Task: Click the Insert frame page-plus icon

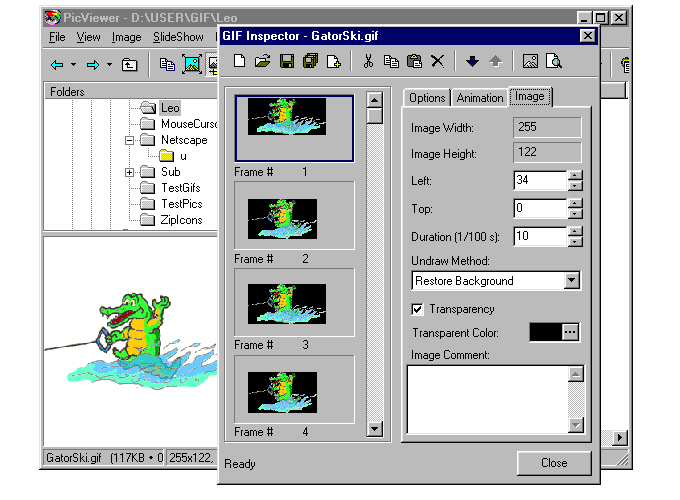Action: tap(333, 61)
